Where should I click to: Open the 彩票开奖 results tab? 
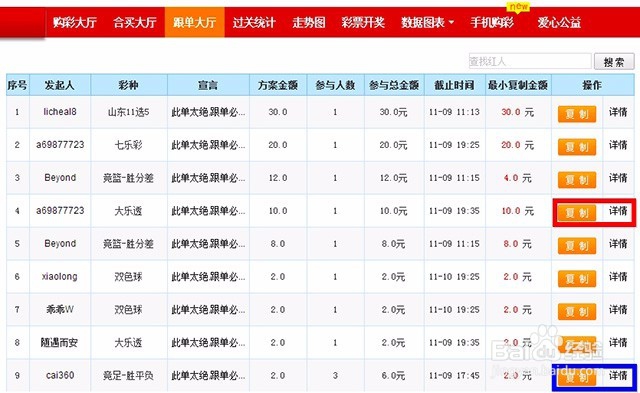coord(363,22)
